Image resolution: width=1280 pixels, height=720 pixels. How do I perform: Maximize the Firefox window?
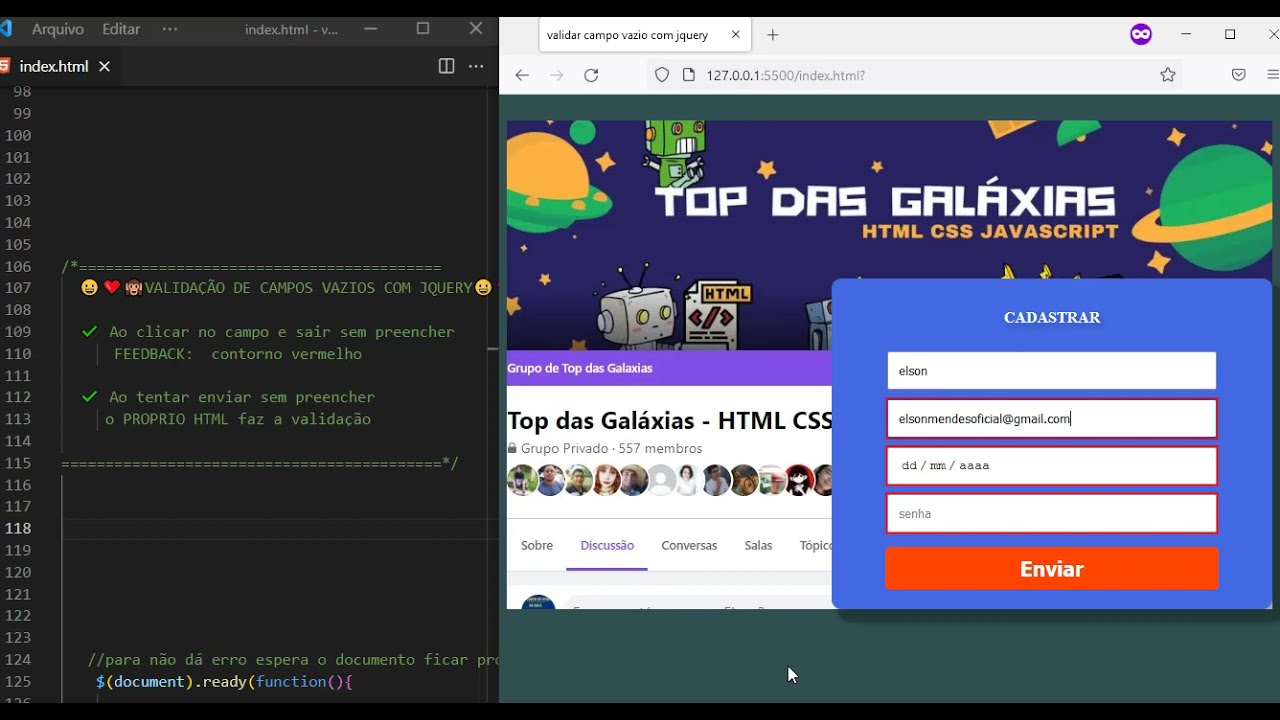click(1230, 34)
